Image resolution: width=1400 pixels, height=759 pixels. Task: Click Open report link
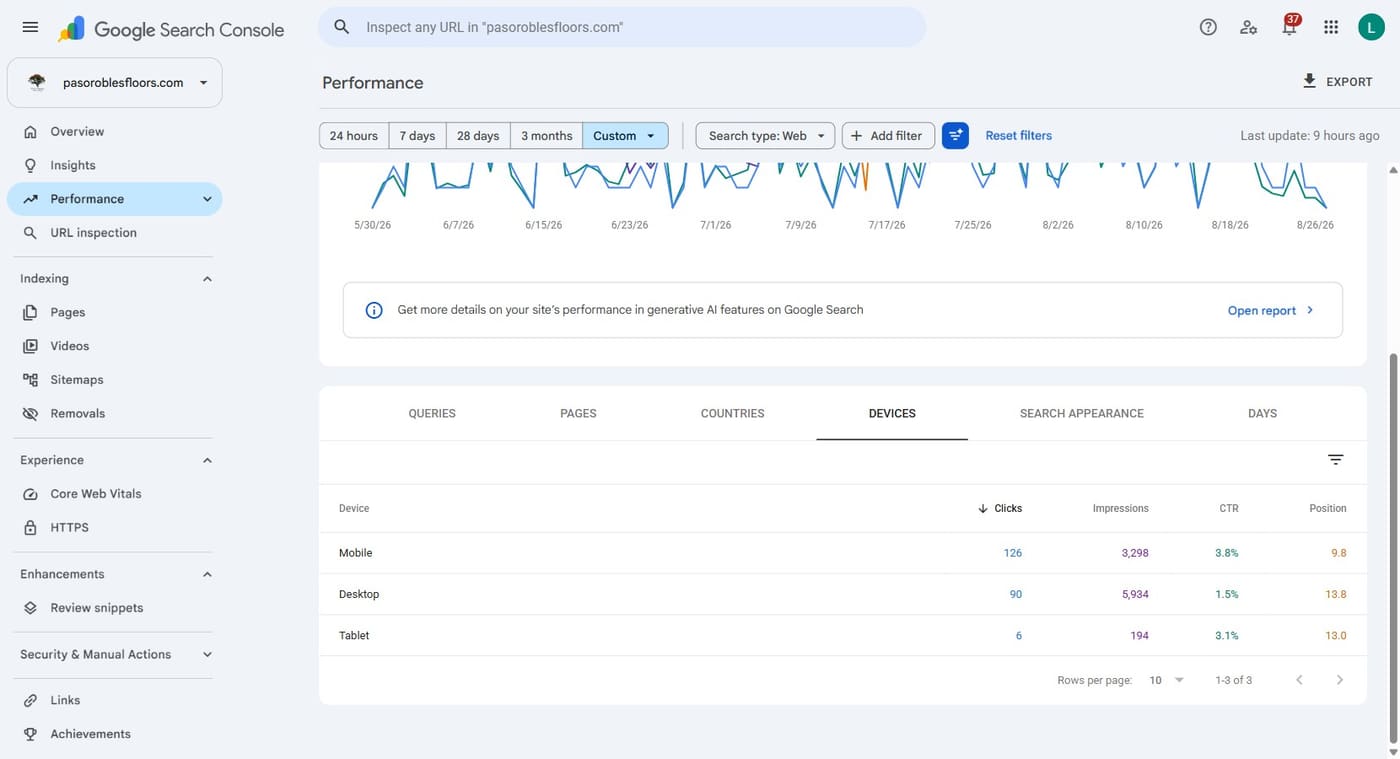pos(1270,310)
